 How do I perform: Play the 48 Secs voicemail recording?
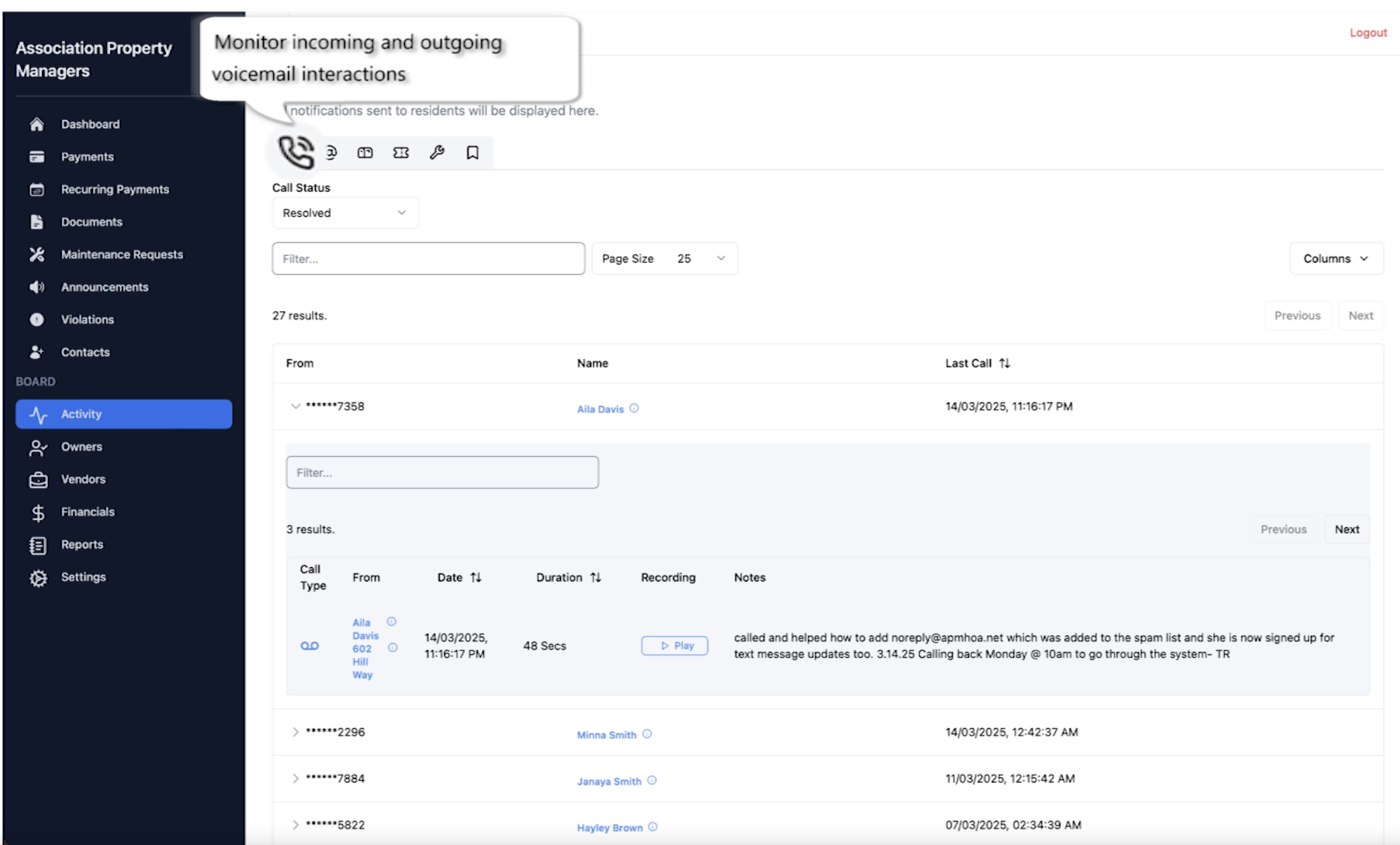point(674,646)
